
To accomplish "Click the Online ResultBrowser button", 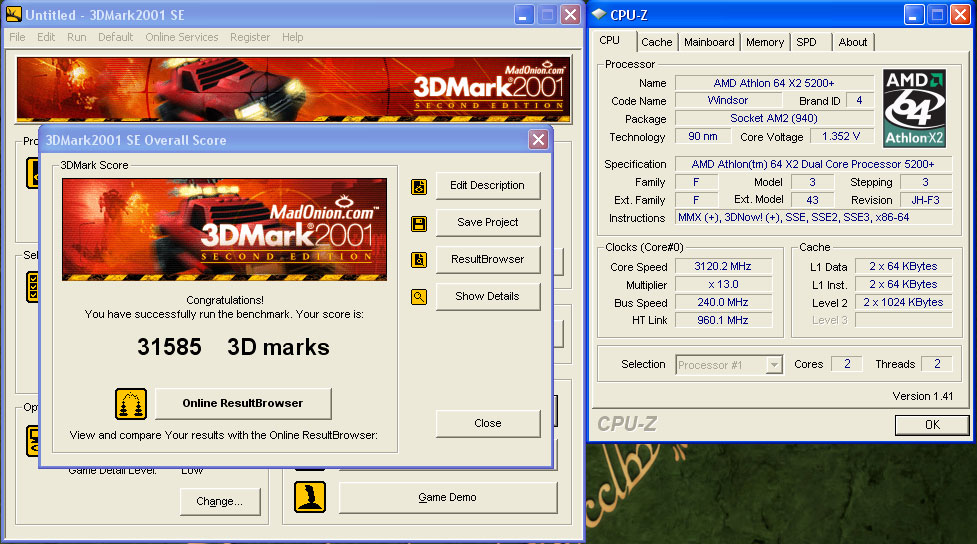I will tap(243, 403).
